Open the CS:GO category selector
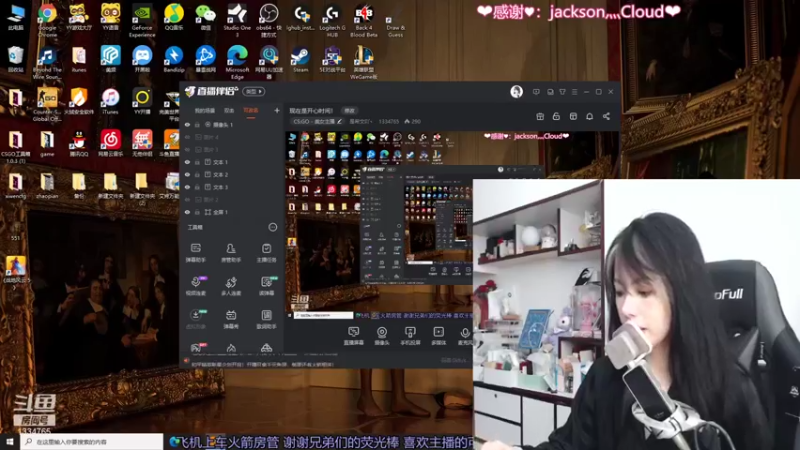This screenshot has width=800, height=450. pos(317,121)
